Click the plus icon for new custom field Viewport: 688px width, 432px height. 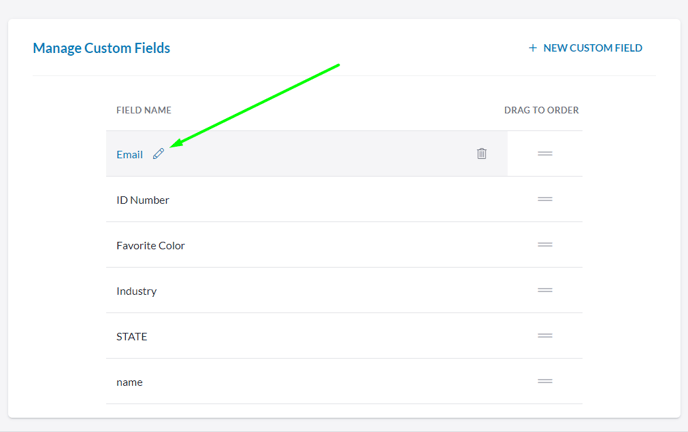pyautogui.click(x=533, y=48)
